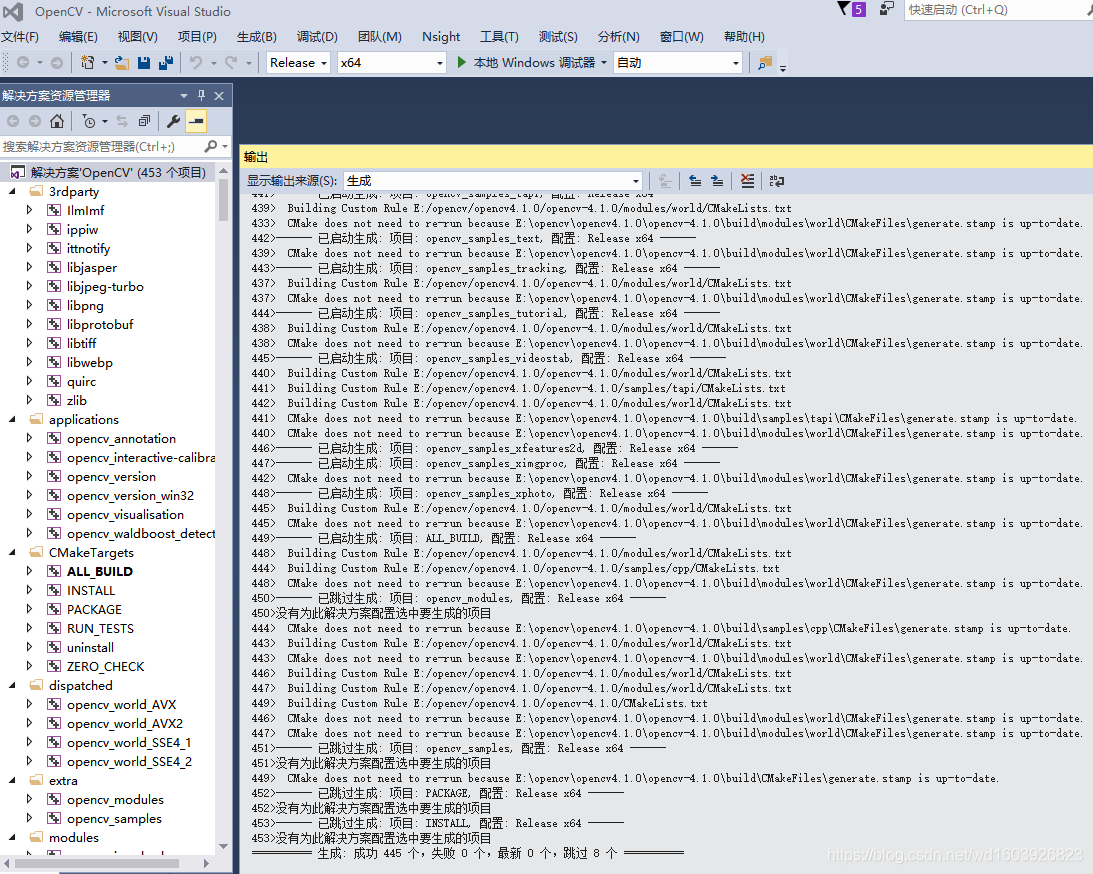Open the 显示输出来源 生成 dropdown
The width and height of the screenshot is (1093, 874).
[x=493, y=181]
